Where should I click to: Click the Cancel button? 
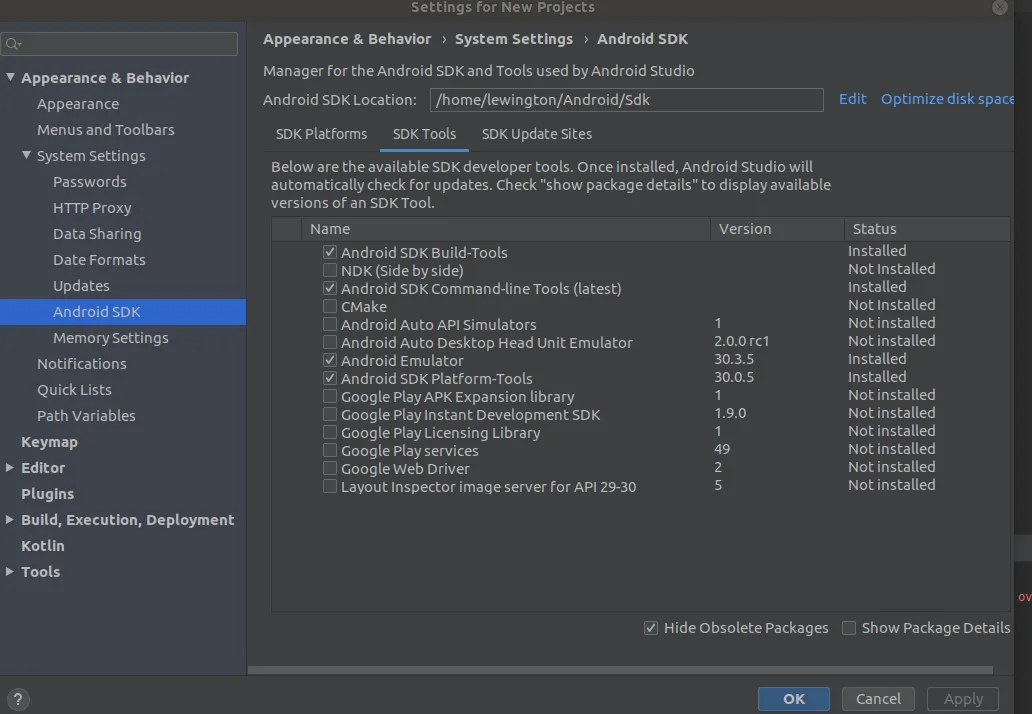coord(878,699)
